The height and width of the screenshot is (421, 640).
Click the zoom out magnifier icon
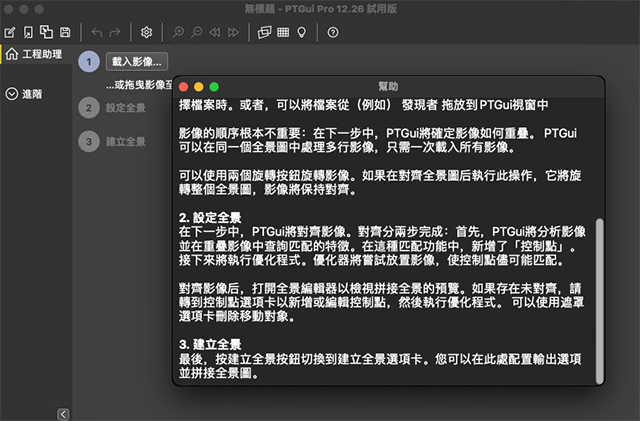point(197,32)
